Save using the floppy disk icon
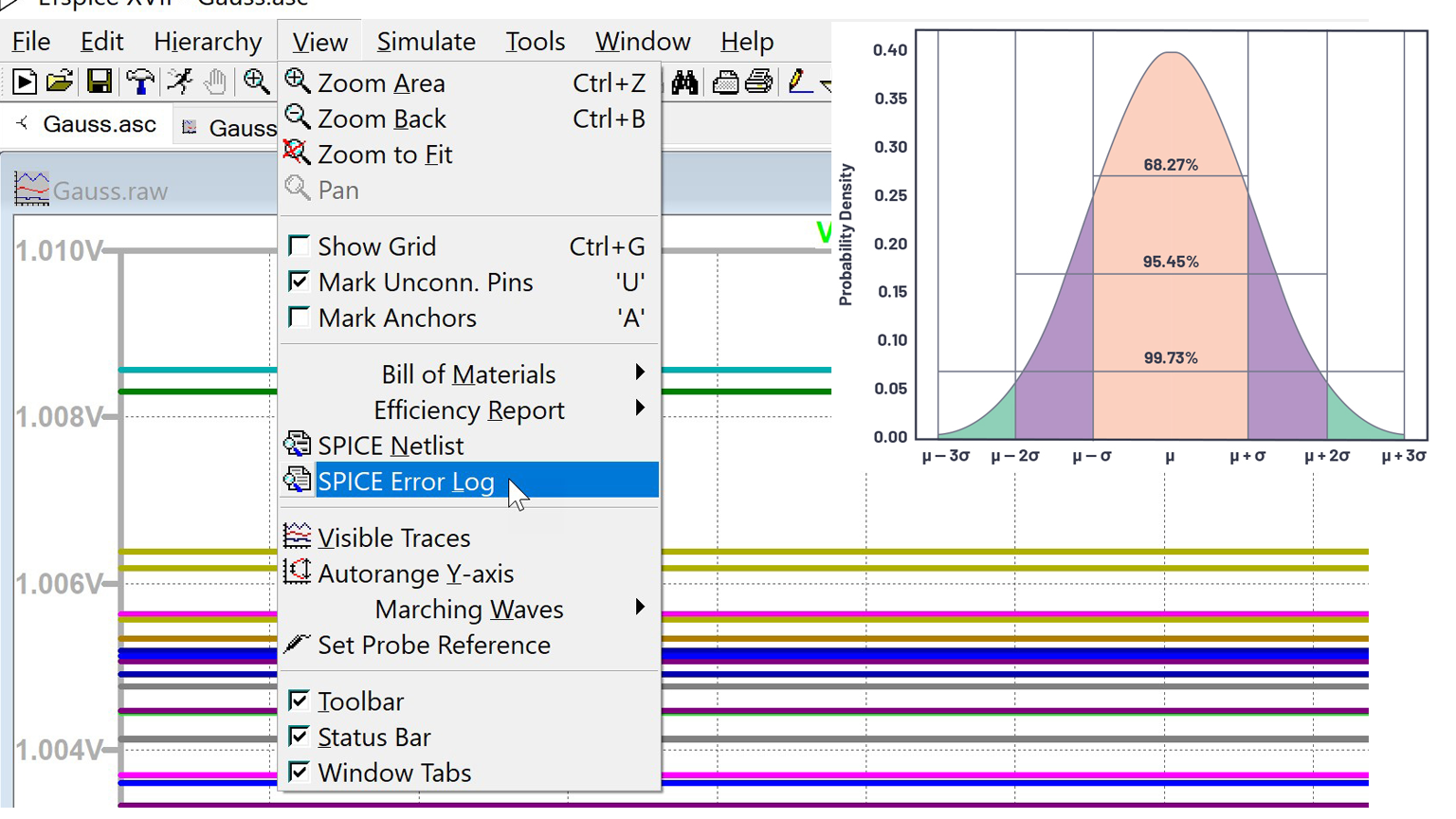The width and height of the screenshot is (1456, 819). pos(99,82)
